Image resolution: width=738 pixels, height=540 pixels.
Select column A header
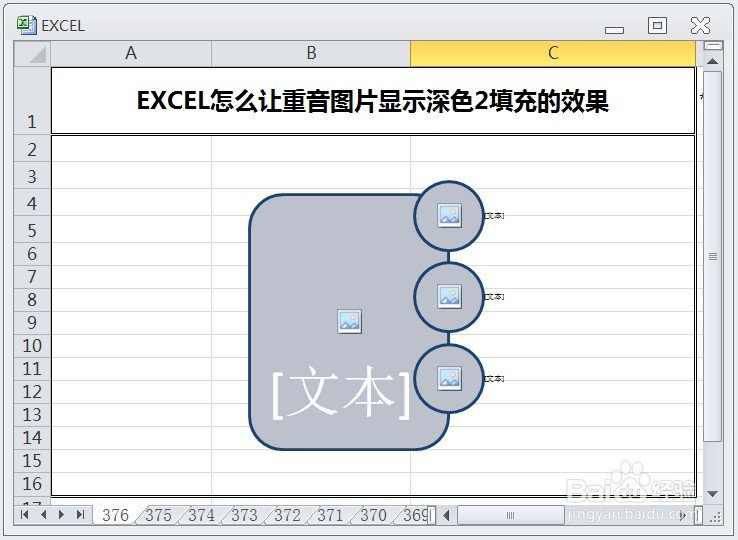[131, 53]
